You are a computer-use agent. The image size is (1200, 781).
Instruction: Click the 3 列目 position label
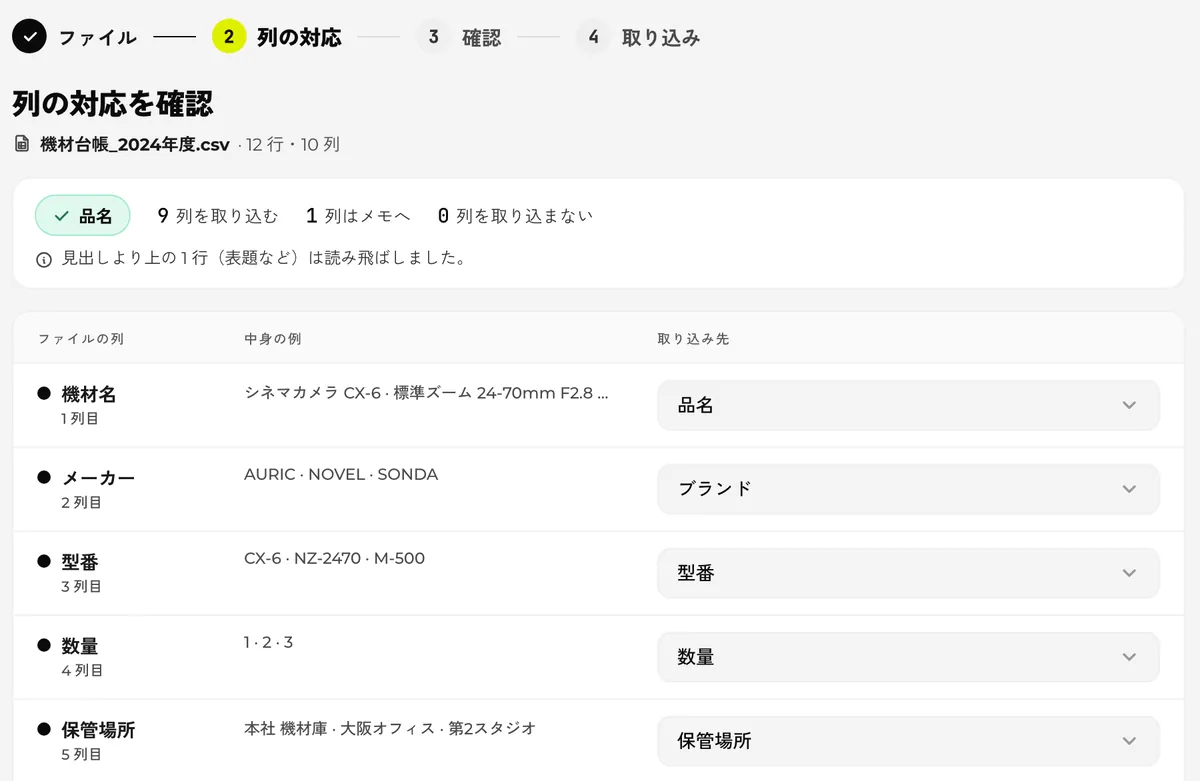pyautogui.click(x=81, y=586)
